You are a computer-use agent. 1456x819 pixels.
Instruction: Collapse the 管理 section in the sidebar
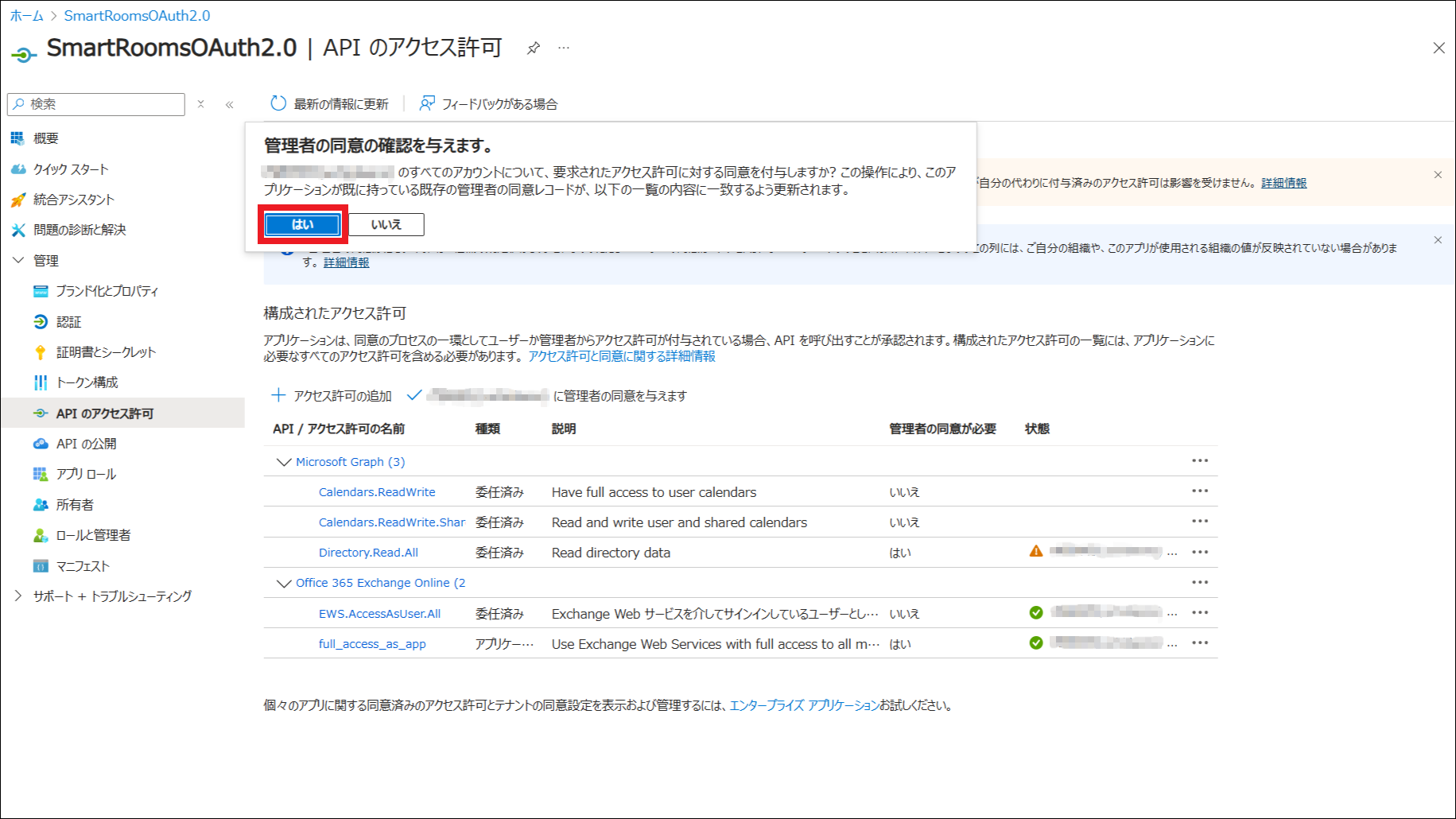coord(18,261)
